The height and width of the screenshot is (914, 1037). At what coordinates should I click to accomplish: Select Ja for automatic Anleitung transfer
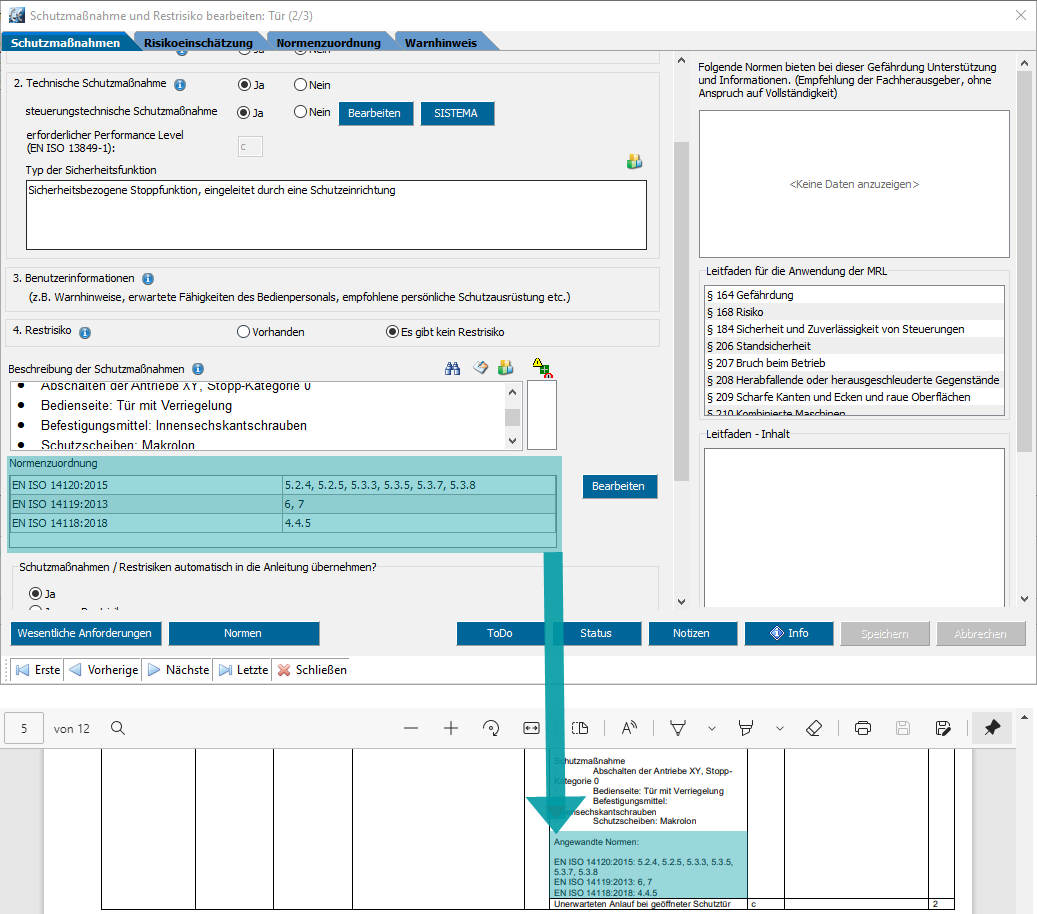(x=36, y=593)
